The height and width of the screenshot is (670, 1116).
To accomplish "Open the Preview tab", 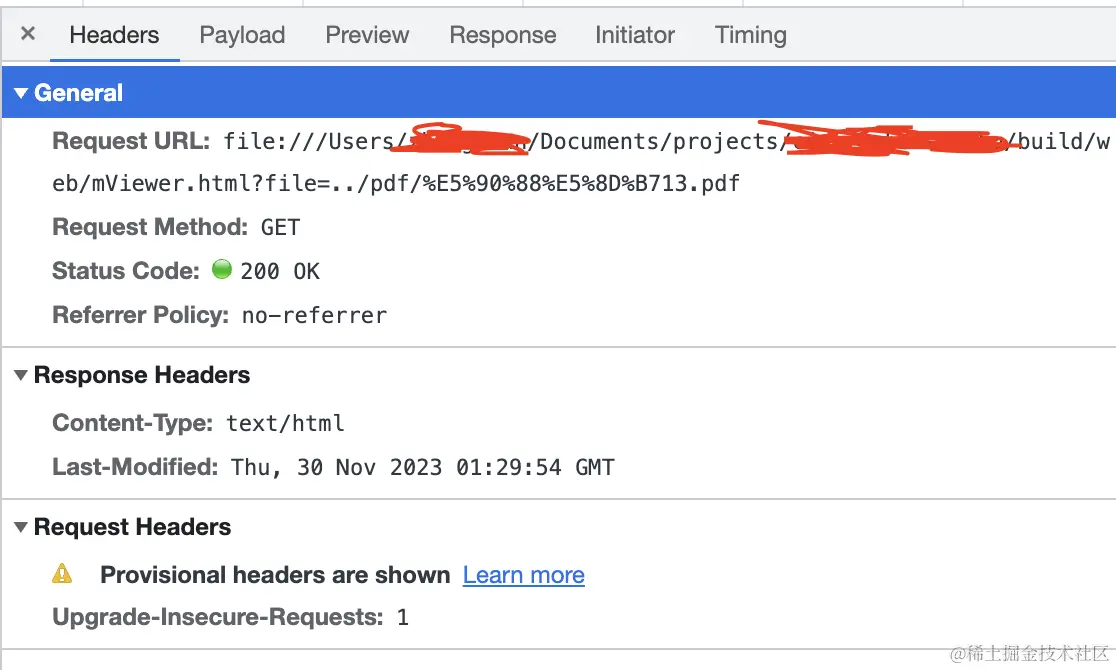I will pyautogui.click(x=367, y=35).
